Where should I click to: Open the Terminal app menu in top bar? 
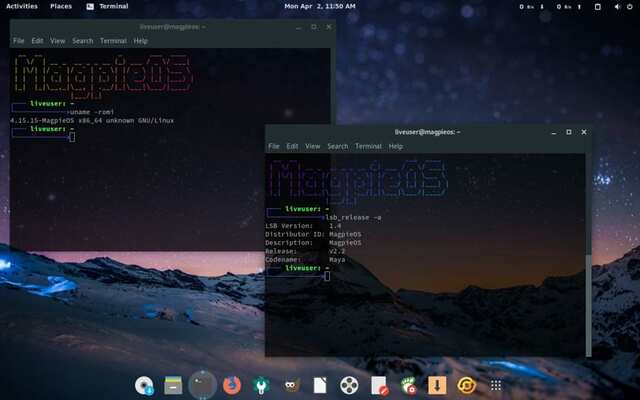108,6
